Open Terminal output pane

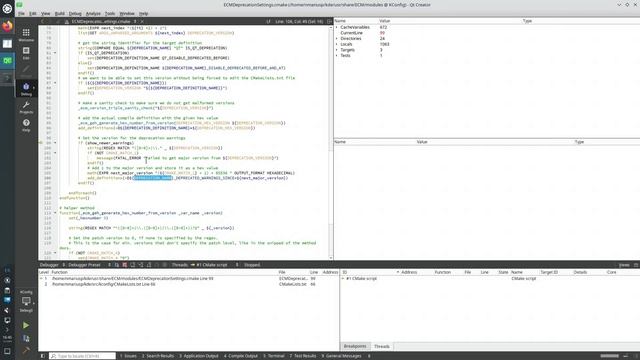coord(274,356)
